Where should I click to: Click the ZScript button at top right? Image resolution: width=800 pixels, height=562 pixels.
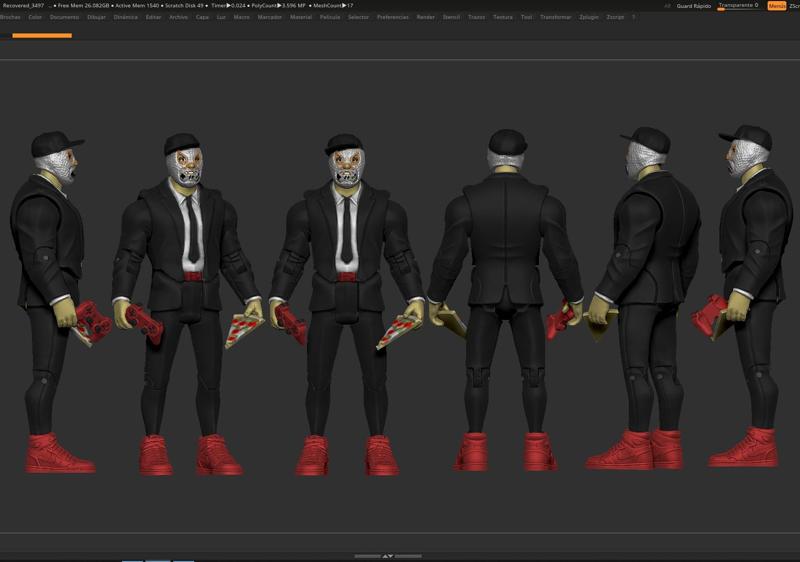[x=795, y=6]
